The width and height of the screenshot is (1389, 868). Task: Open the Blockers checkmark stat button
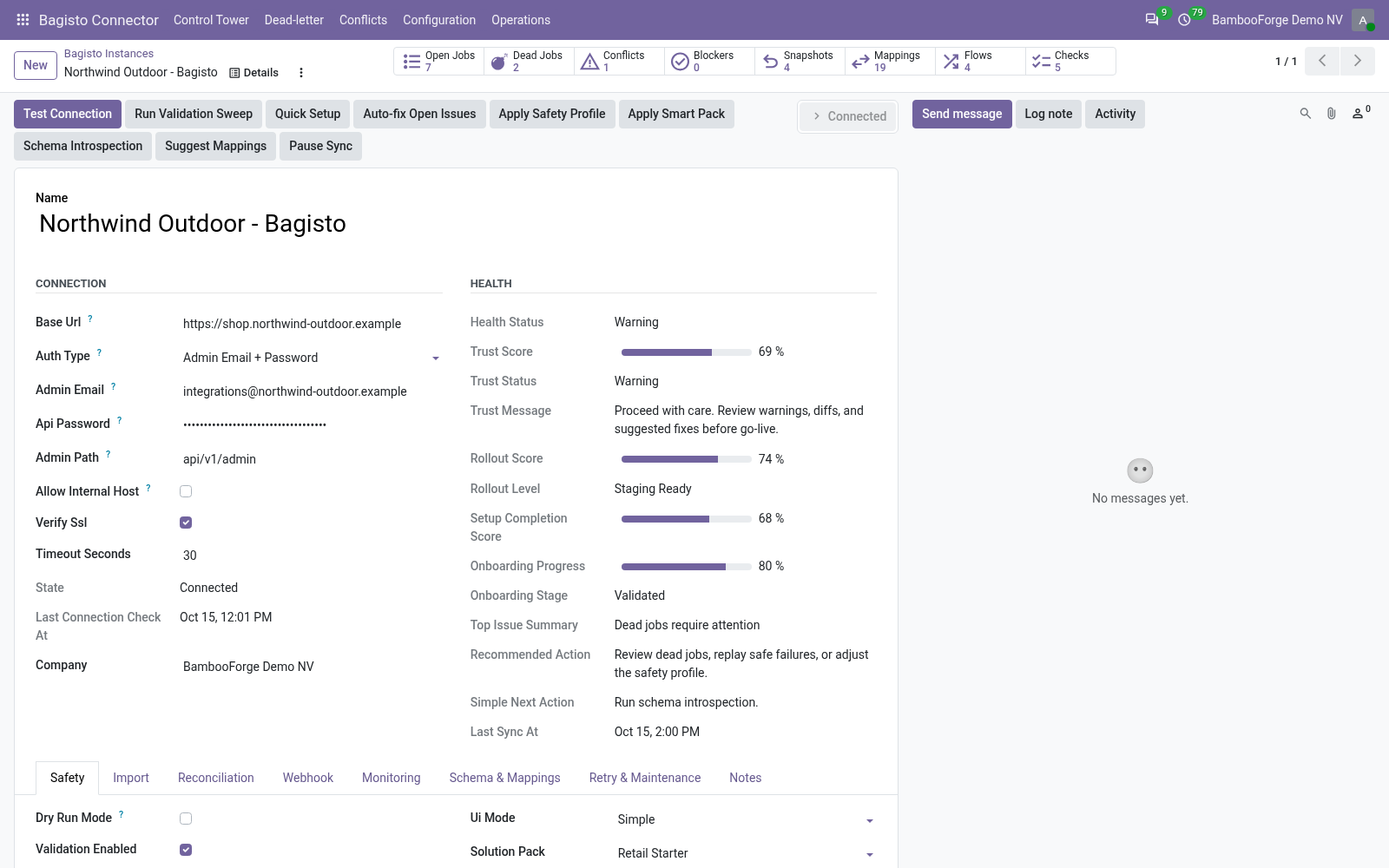tap(710, 61)
